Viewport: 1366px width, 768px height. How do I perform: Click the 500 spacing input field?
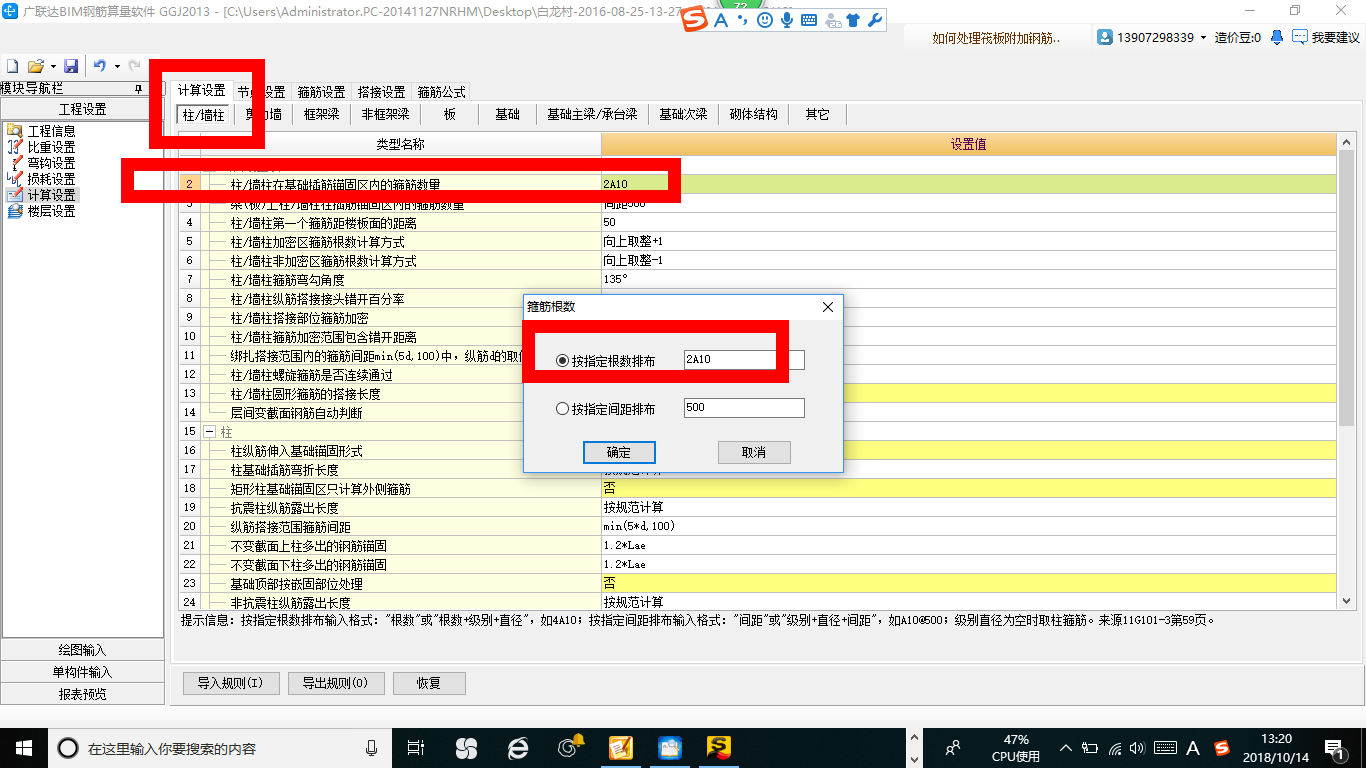point(744,408)
